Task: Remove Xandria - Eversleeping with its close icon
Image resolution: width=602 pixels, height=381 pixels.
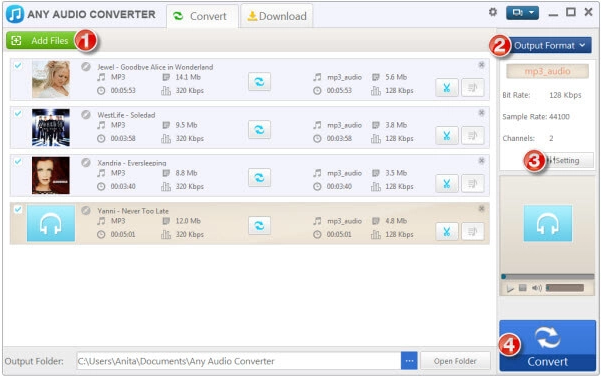Action: 481,161
